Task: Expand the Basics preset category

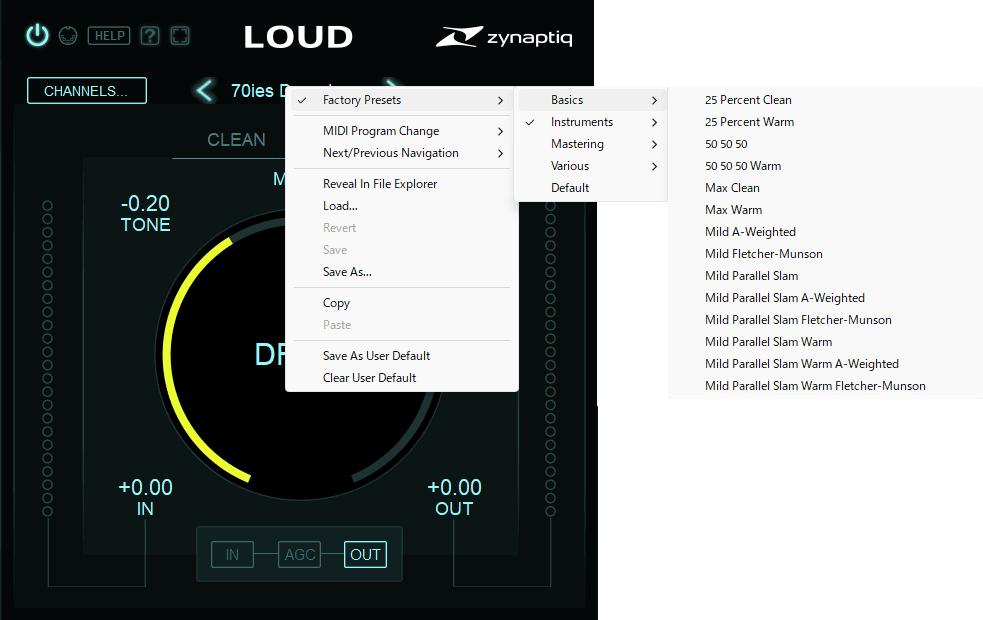Action: [591, 100]
